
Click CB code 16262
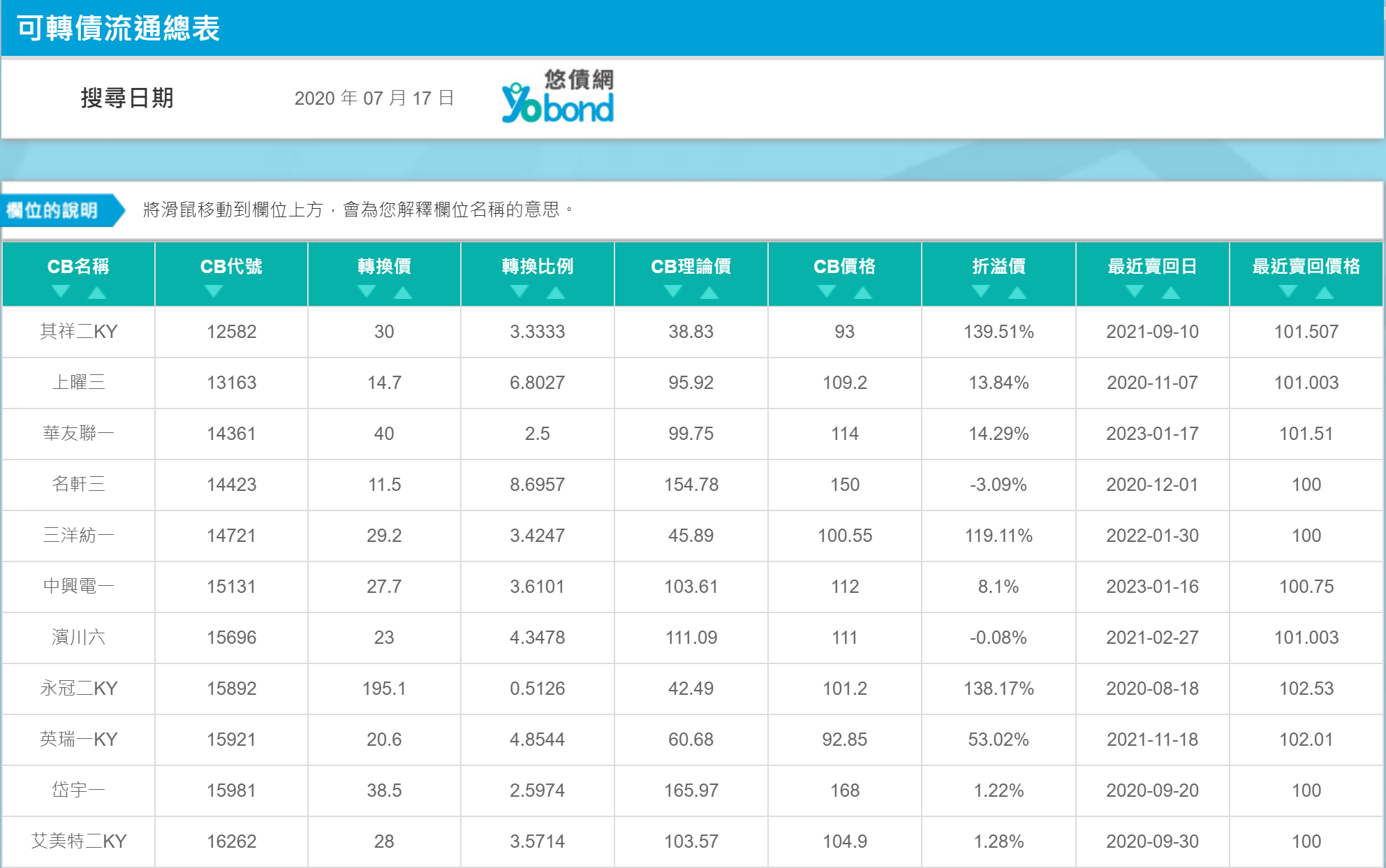231,841
